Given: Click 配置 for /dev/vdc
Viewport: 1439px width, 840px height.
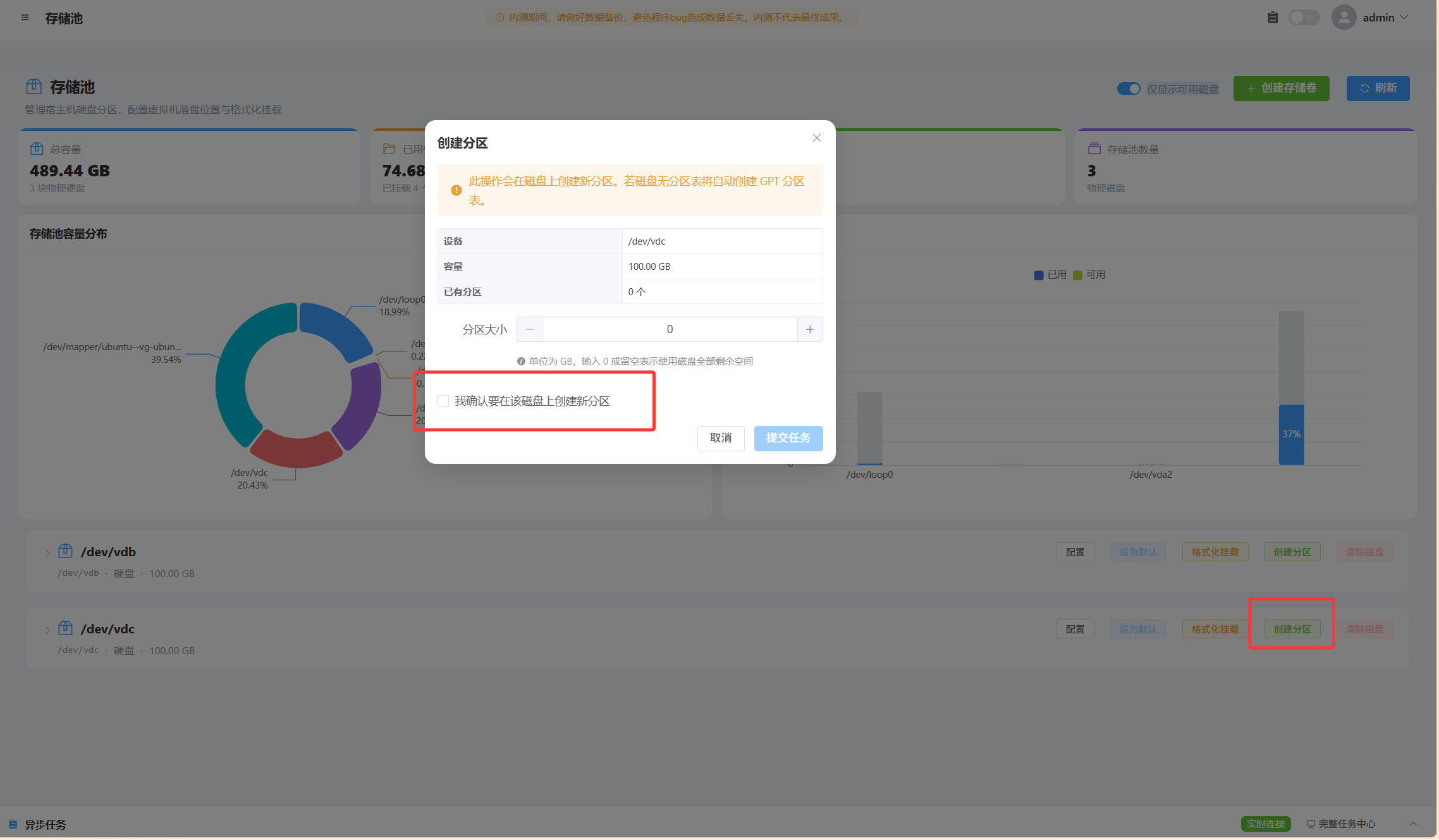Looking at the screenshot, I should [x=1075, y=630].
